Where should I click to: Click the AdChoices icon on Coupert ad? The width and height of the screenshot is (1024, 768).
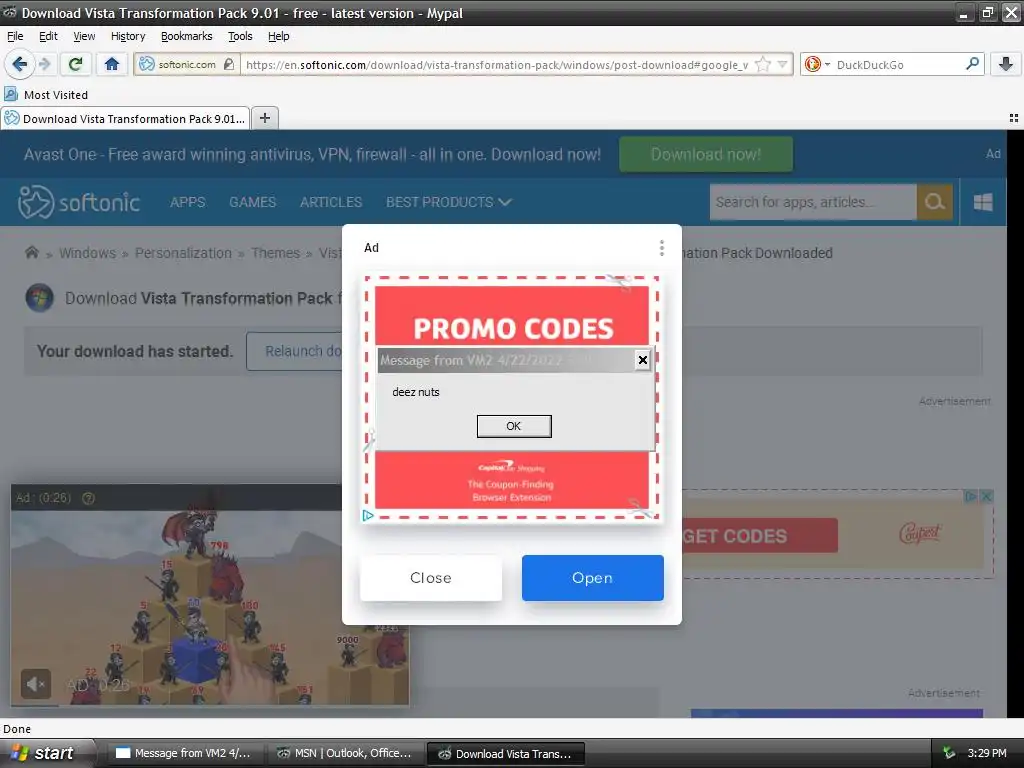click(x=971, y=496)
